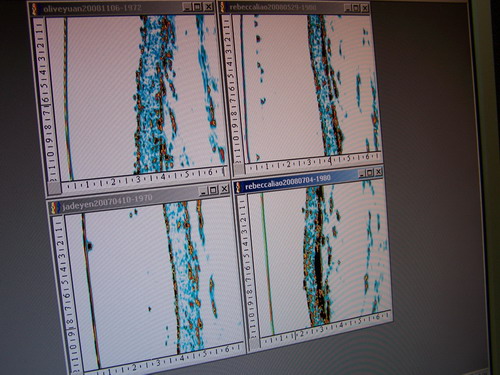
Task: Click the scan image in jadeyen20070410-1970 window
Action: 155,282
